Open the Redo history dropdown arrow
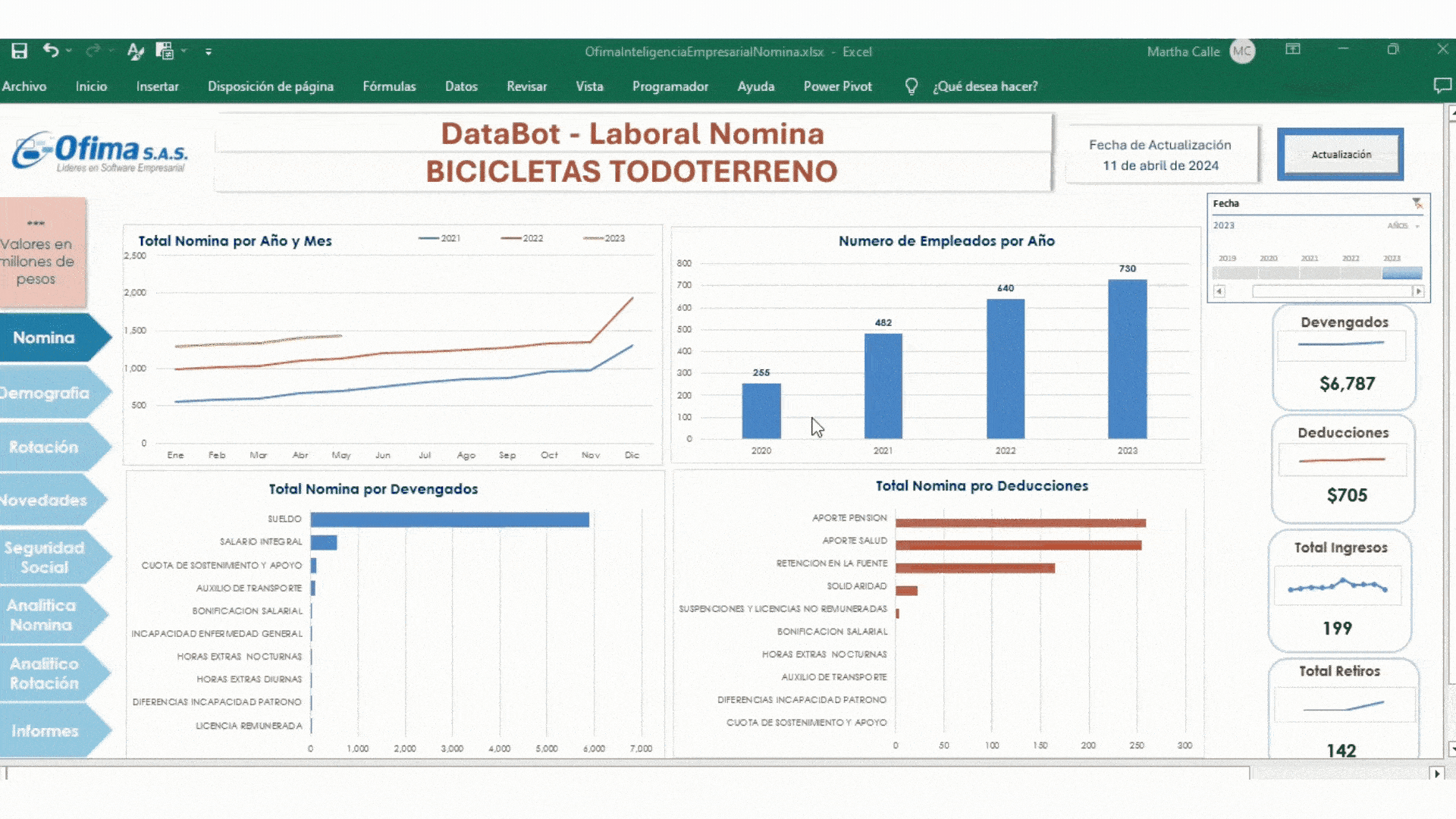The height and width of the screenshot is (819, 1456). (111, 51)
